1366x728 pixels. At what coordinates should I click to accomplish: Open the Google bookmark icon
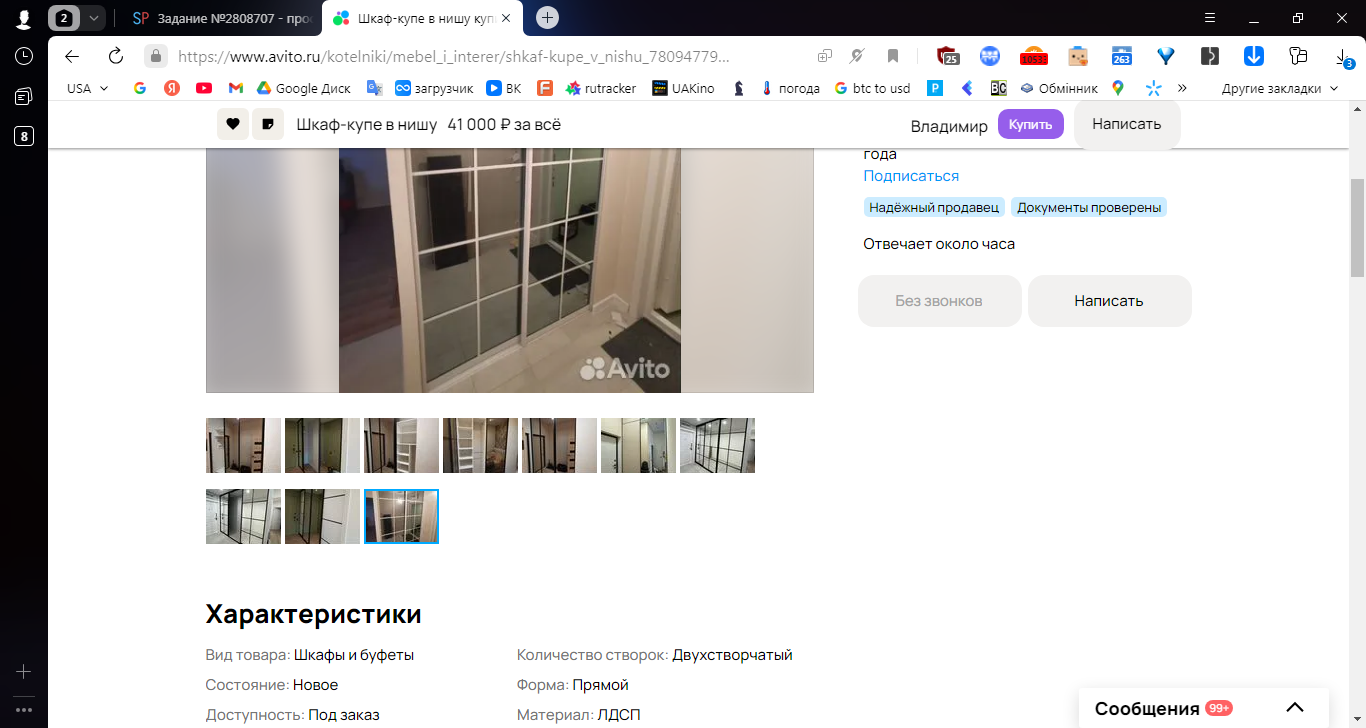(140, 88)
